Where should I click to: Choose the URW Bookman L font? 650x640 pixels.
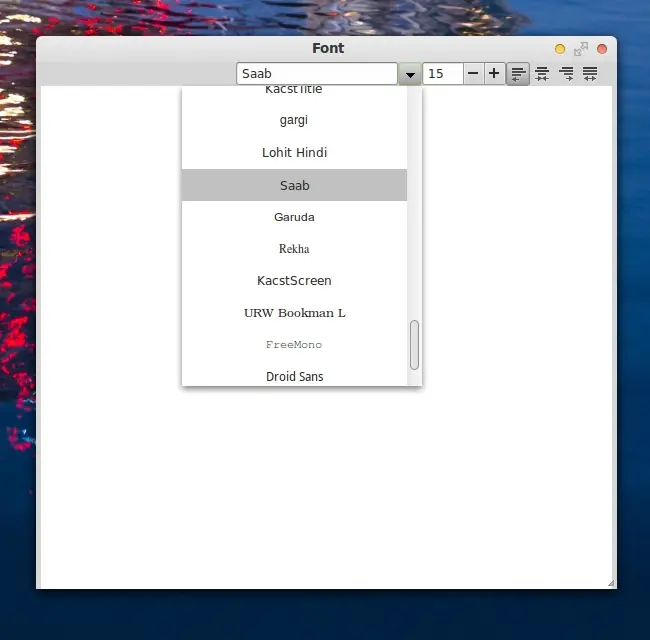coord(294,313)
